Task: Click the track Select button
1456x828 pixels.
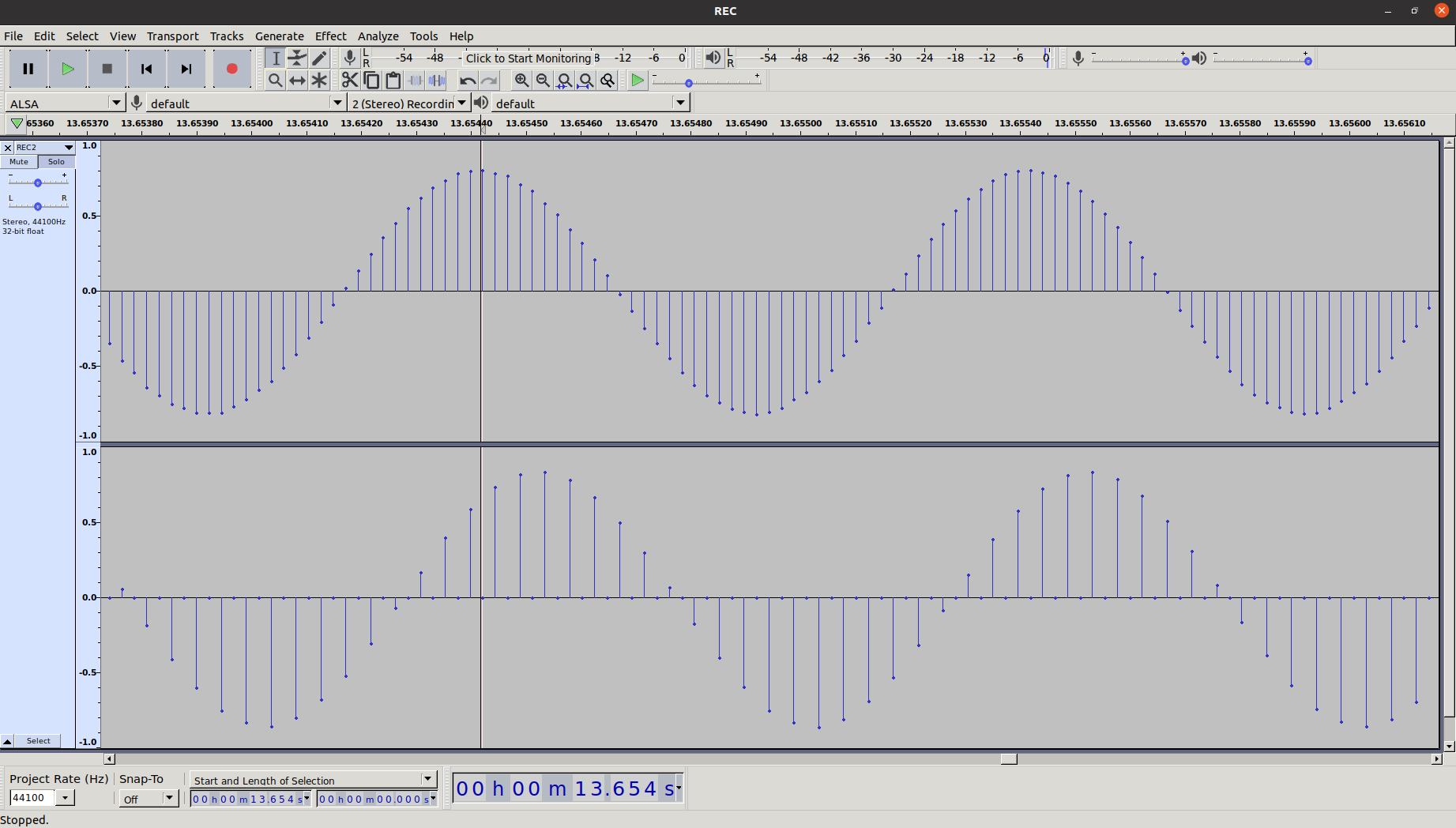Action: tap(39, 741)
